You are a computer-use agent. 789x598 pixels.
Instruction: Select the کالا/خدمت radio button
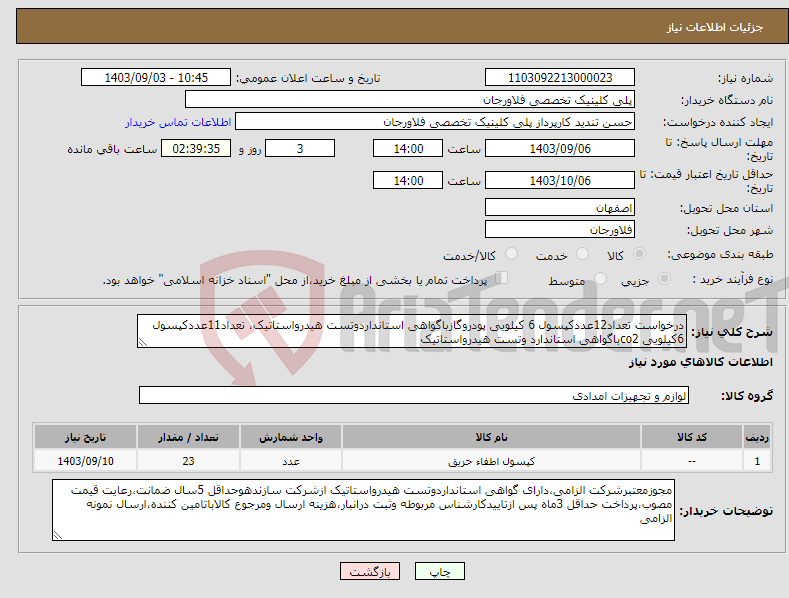[511, 253]
